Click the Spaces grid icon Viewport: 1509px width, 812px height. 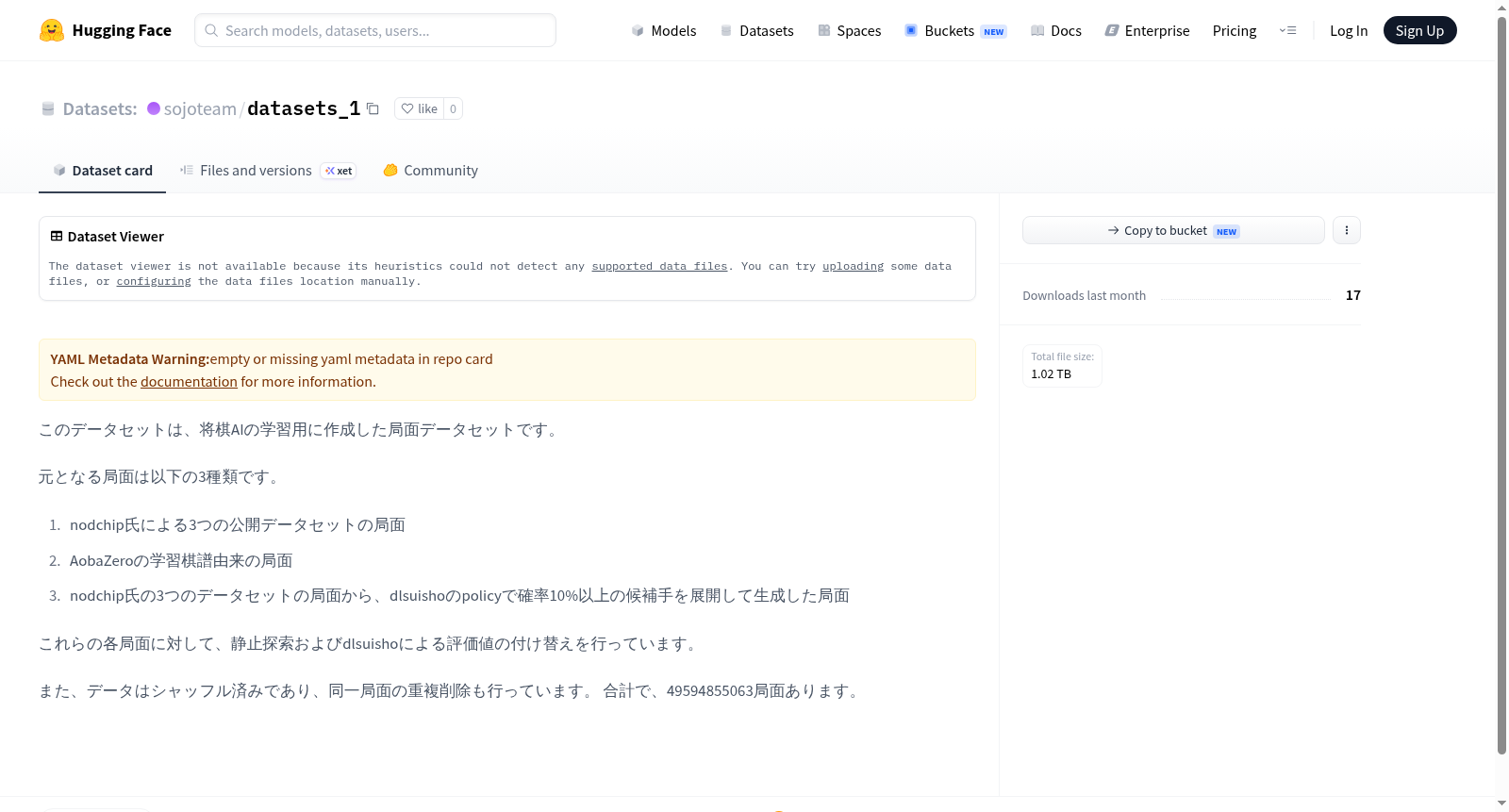coord(824,30)
